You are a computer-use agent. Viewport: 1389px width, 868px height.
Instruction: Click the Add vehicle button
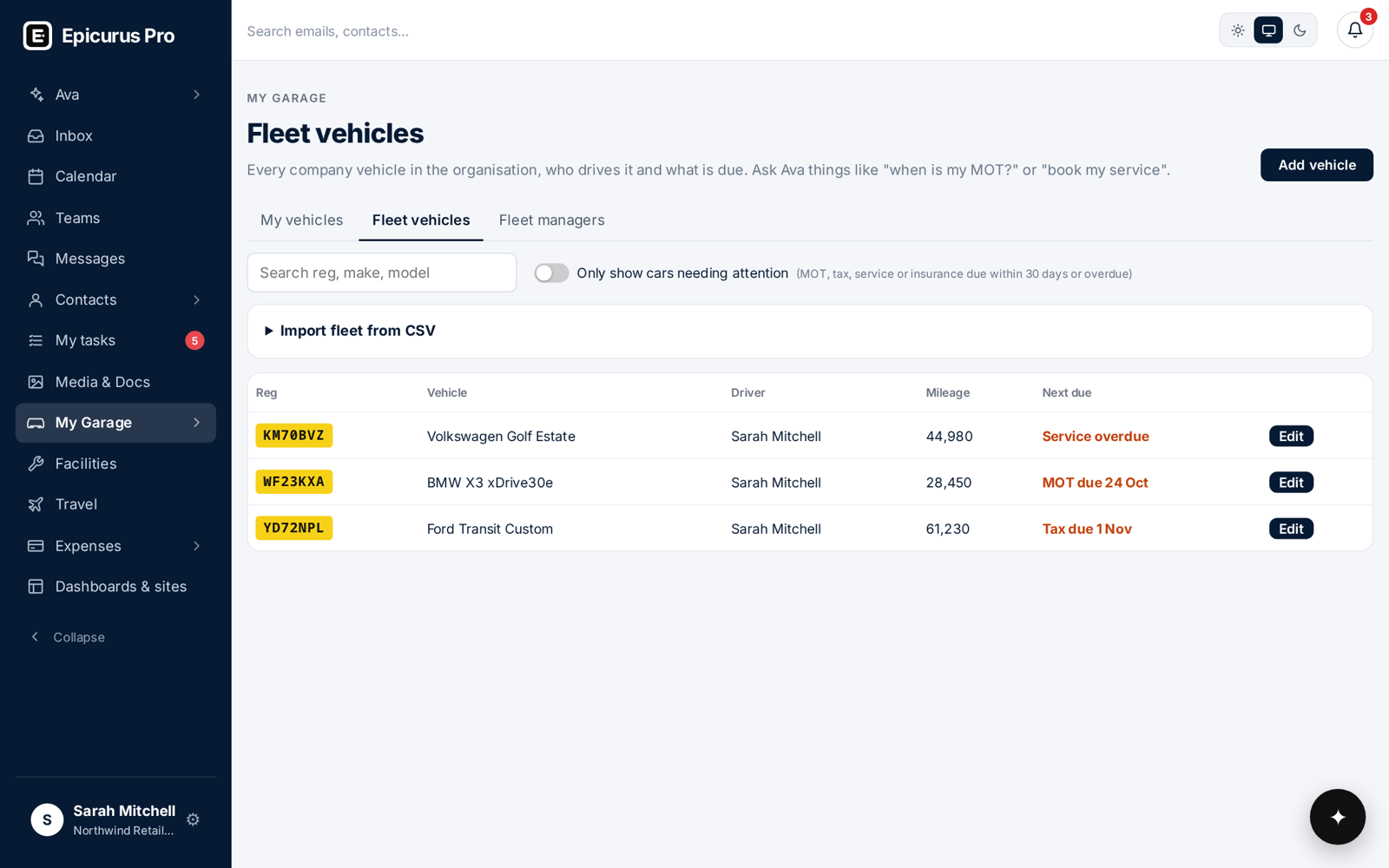pyautogui.click(x=1316, y=165)
